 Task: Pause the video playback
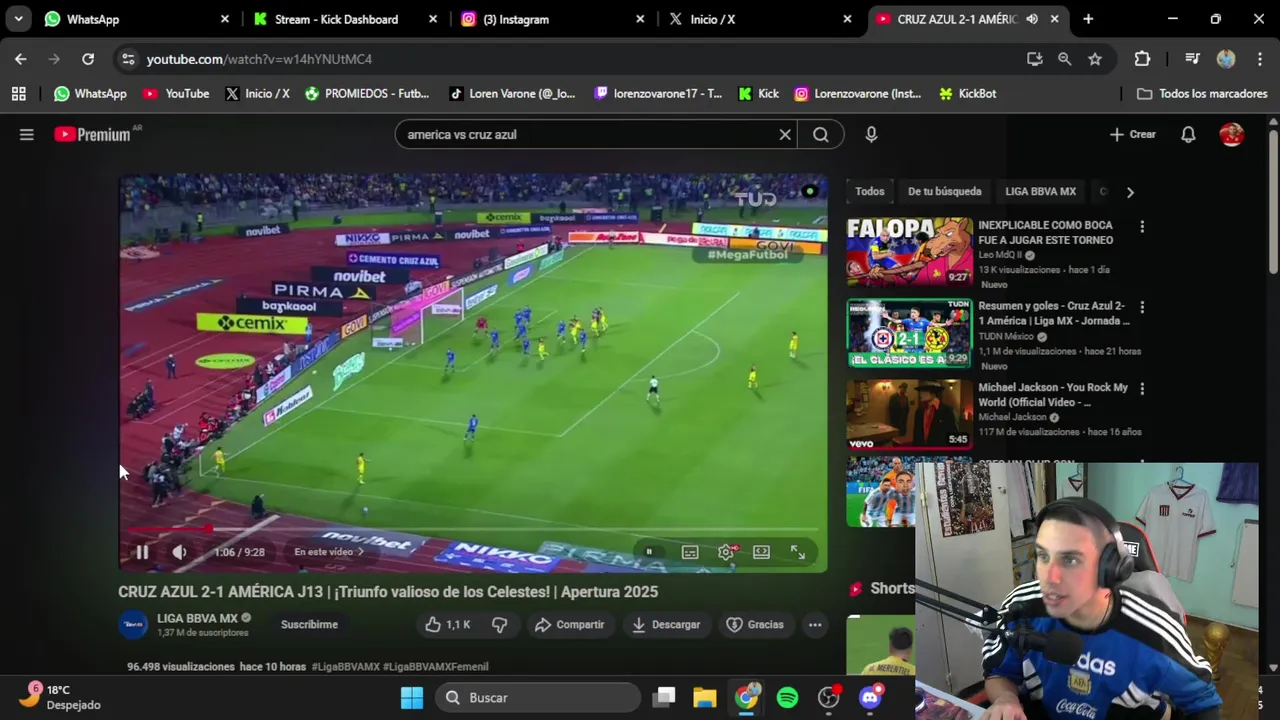pyautogui.click(x=142, y=552)
